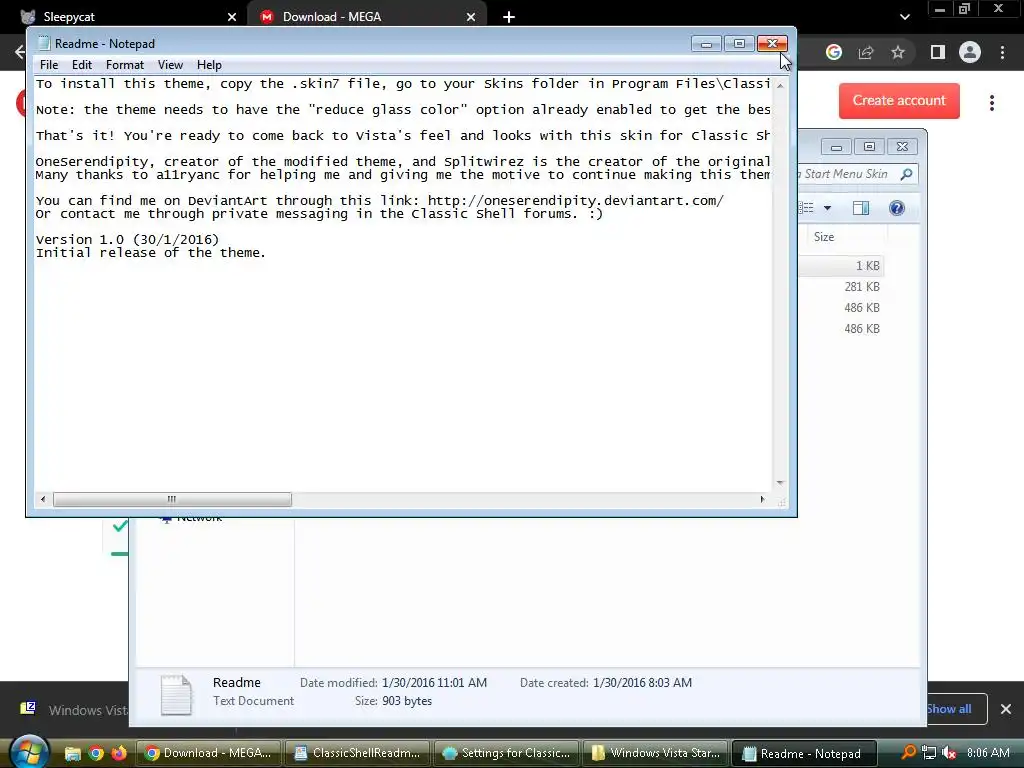The image size is (1024, 768).
Task: Open Explorer help with question mark icon
Action: [897, 208]
